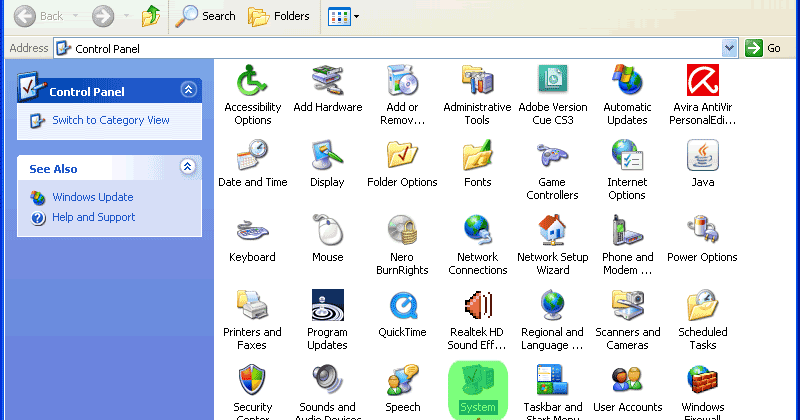The height and width of the screenshot is (420, 800).
Task: Click the Back navigation button
Action: pos(39,16)
